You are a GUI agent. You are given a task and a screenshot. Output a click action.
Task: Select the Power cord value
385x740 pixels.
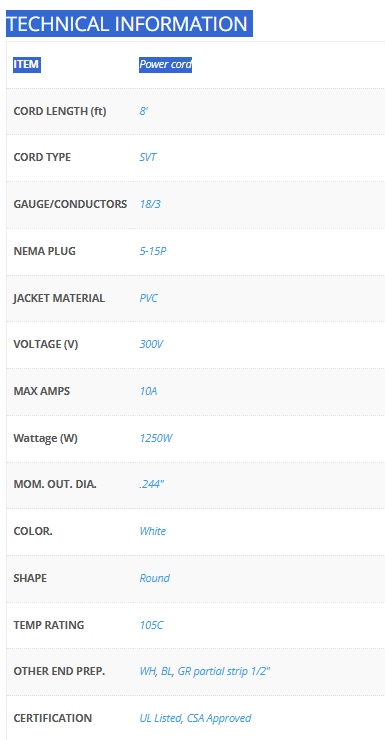point(166,64)
